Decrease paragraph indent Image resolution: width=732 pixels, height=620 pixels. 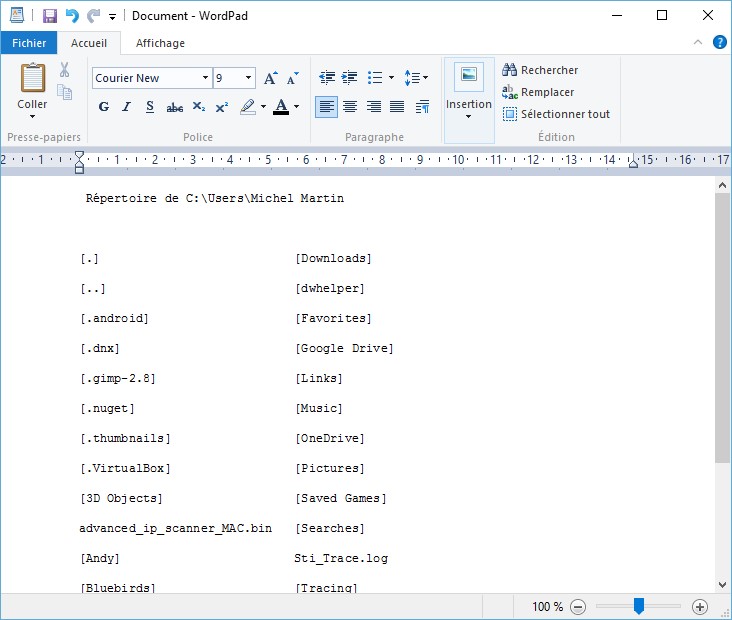(x=326, y=78)
